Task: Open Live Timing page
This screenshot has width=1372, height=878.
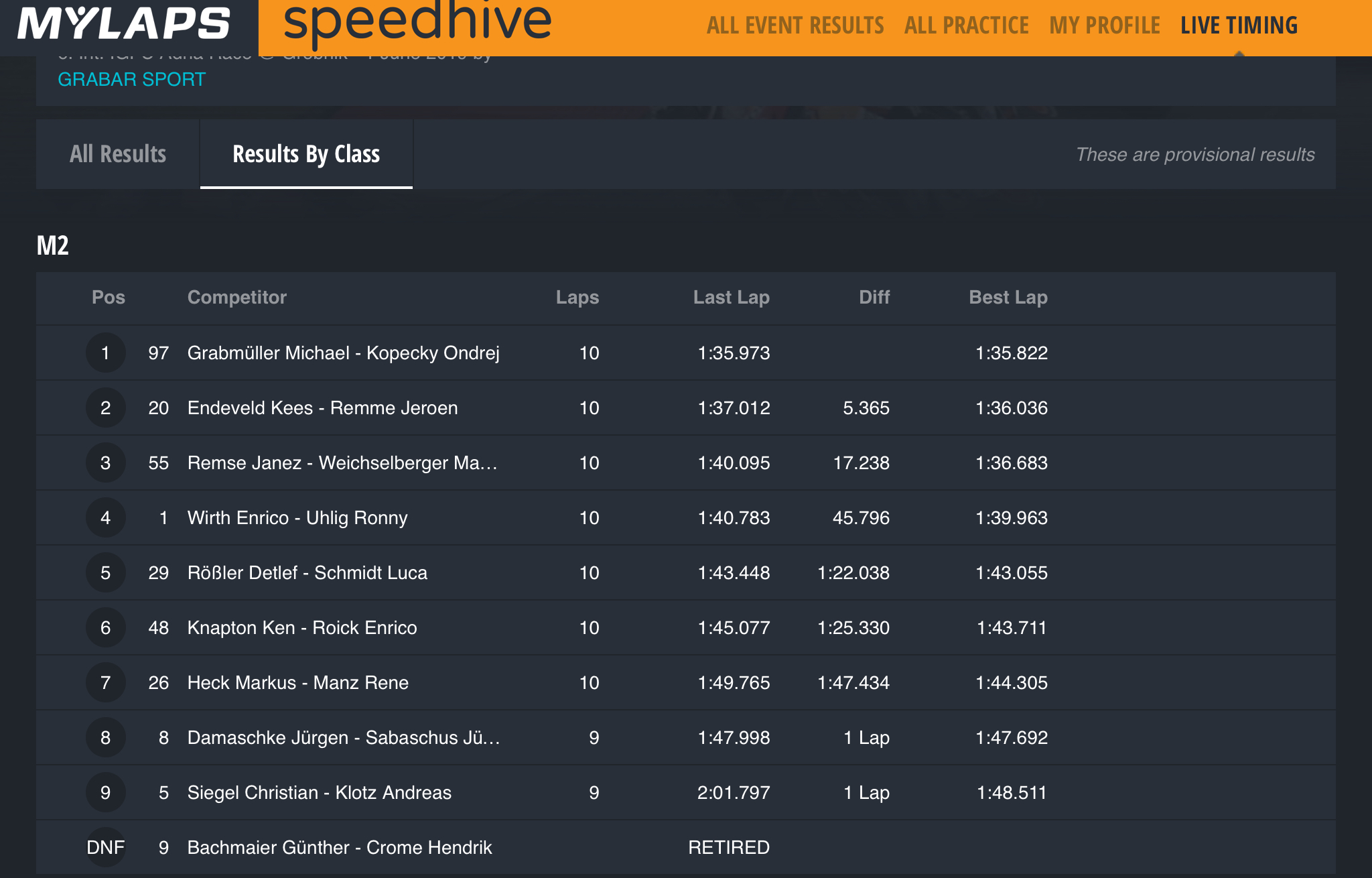Action: tap(1239, 25)
